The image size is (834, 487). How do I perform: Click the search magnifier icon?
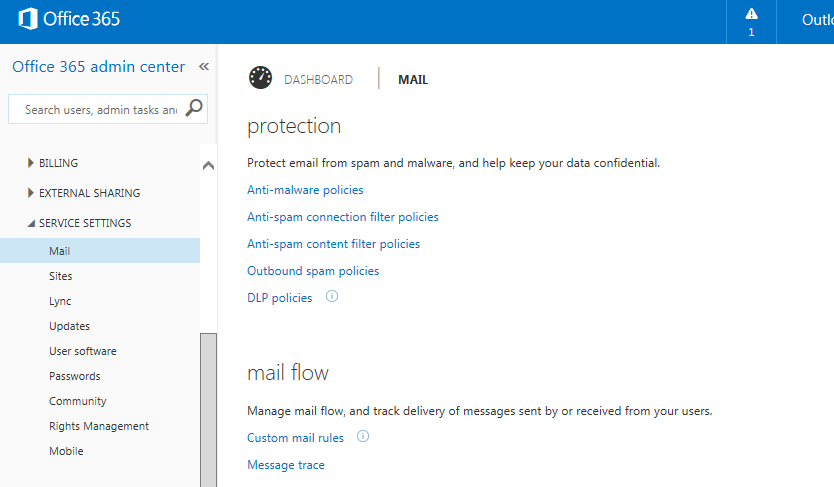point(194,108)
